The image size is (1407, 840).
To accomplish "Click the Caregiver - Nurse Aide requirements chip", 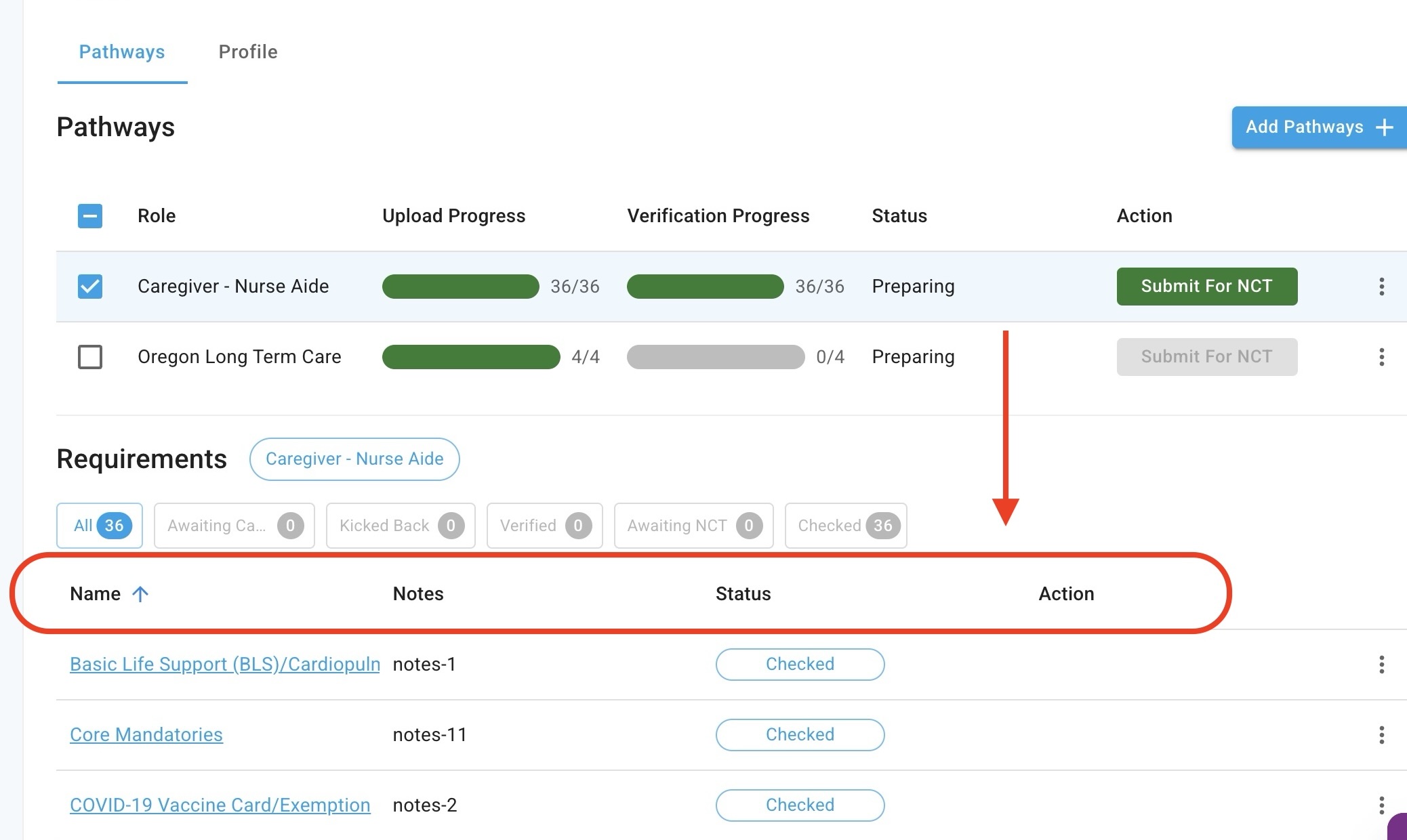I will (x=354, y=459).
